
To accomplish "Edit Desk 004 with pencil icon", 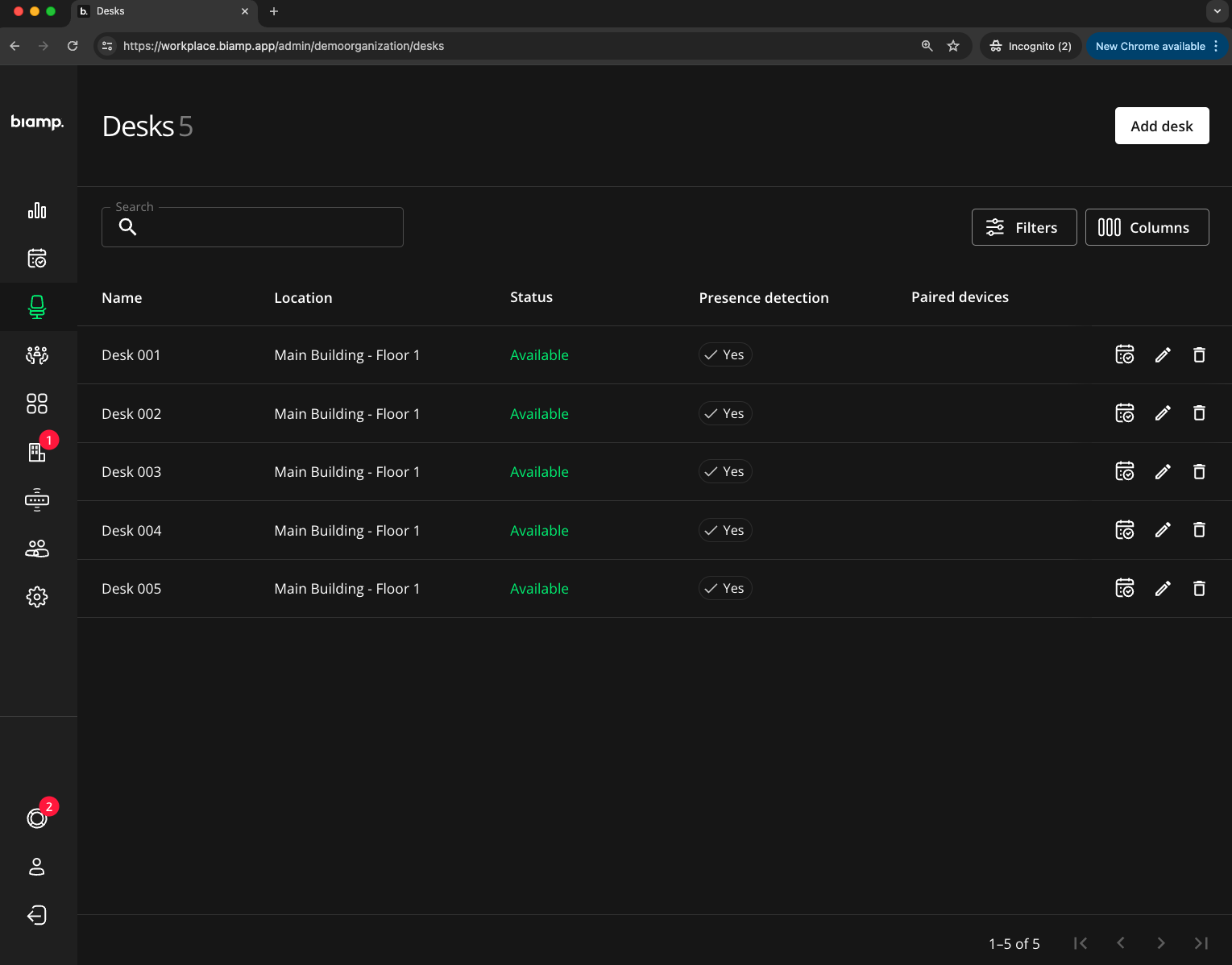I will coord(1163,530).
